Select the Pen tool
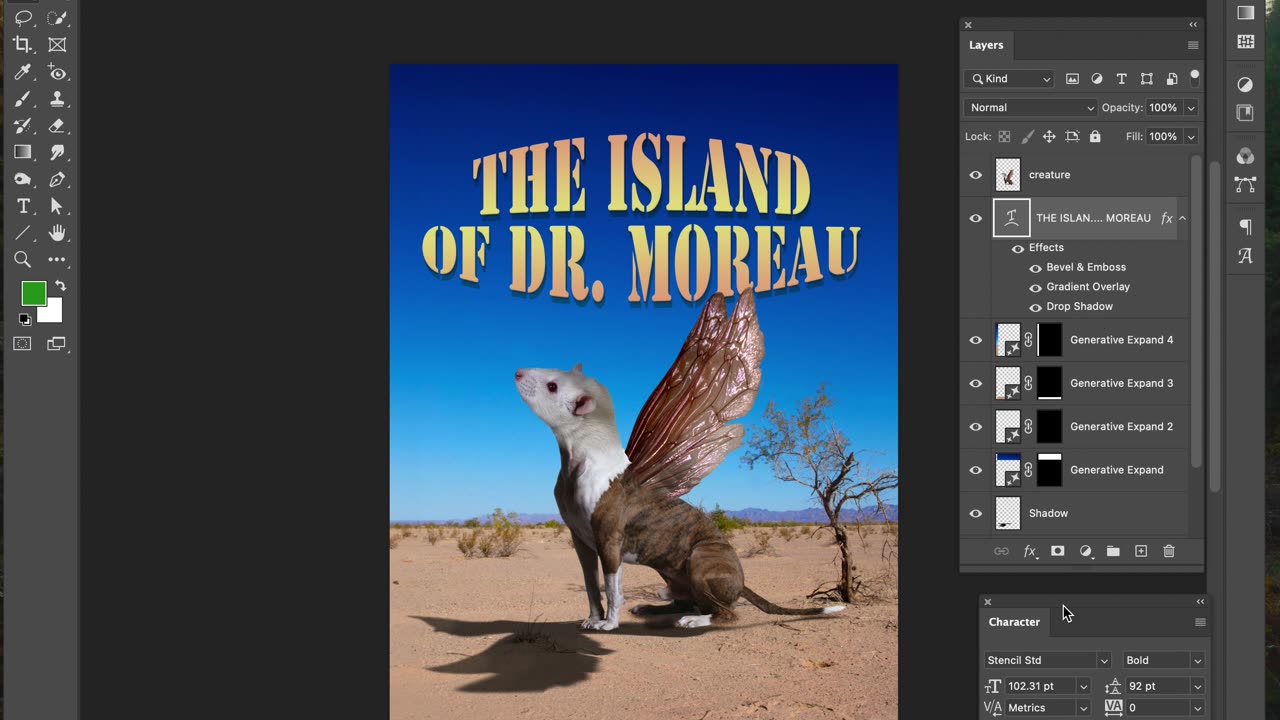This screenshot has width=1280, height=720. point(57,179)
